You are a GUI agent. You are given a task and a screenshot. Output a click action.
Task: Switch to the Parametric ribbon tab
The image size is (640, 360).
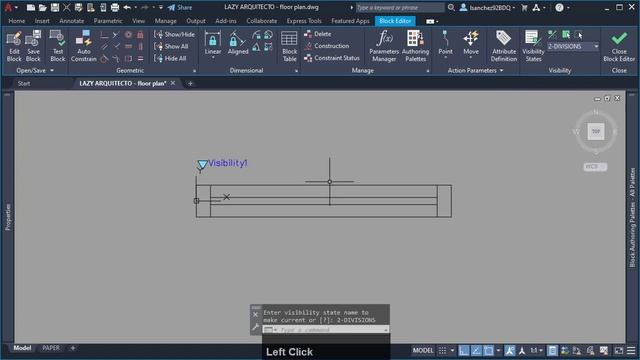(x=108, y=21)
